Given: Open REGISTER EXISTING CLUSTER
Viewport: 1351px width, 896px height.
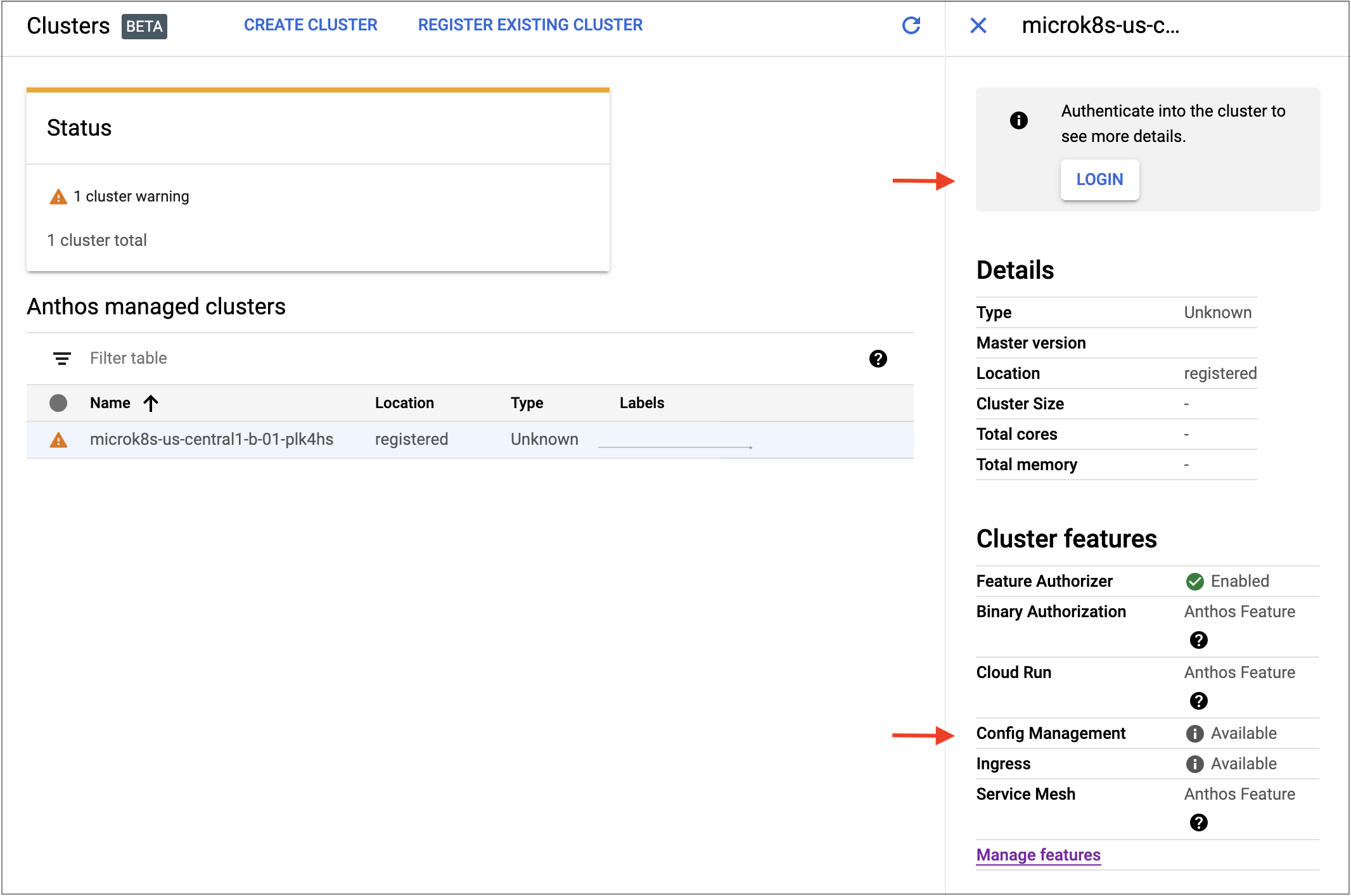Looking at the screenshot, I should pos(530,25).
